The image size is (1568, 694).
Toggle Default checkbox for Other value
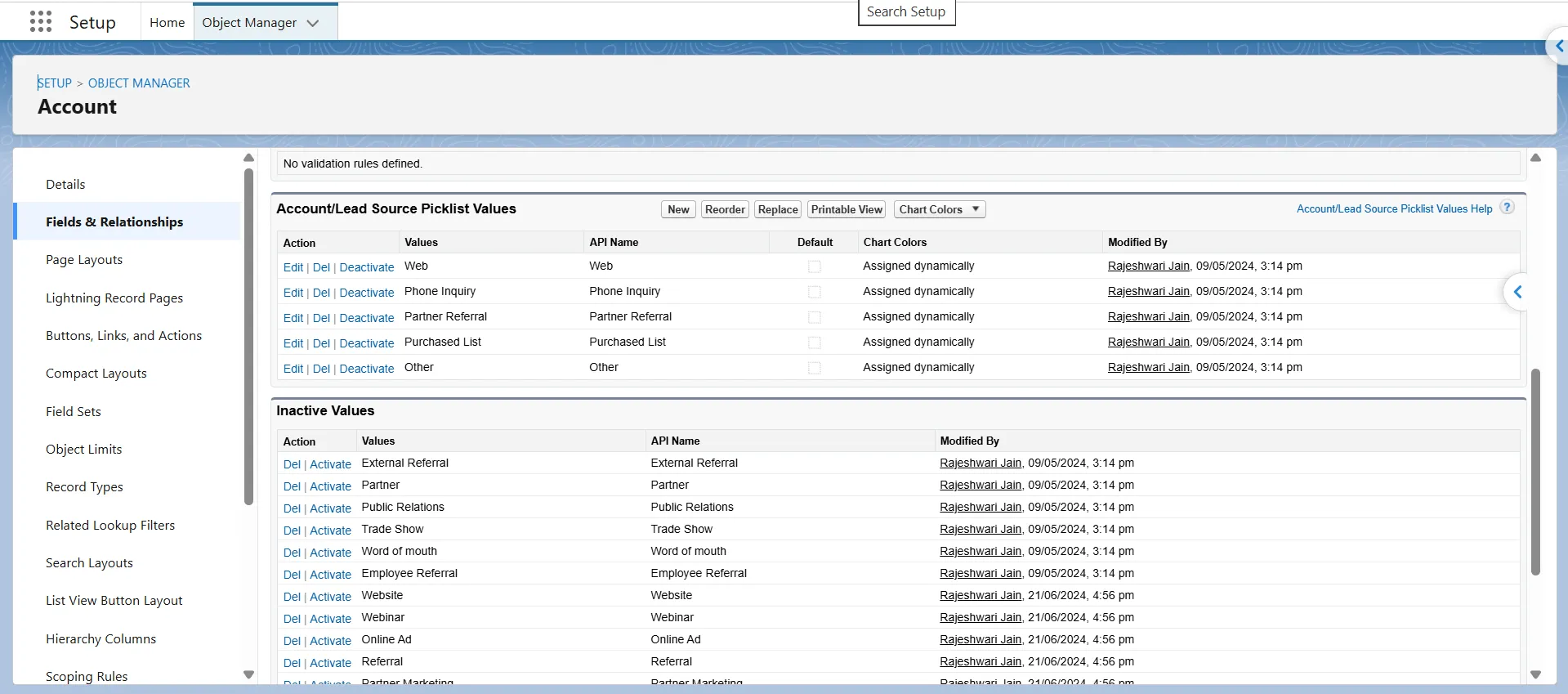[x=815, y=368]
